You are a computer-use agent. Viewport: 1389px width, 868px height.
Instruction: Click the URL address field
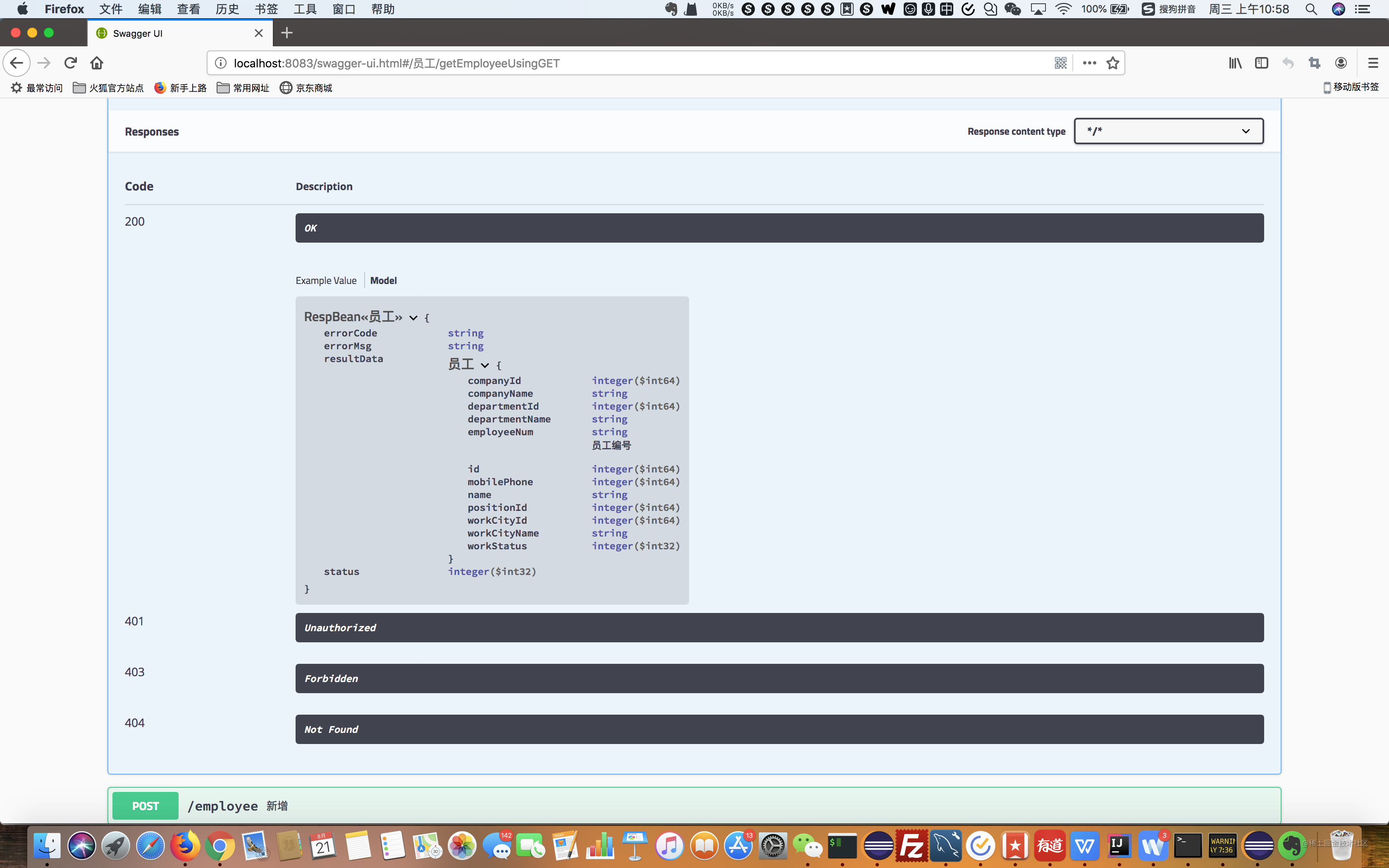[631, 63]
